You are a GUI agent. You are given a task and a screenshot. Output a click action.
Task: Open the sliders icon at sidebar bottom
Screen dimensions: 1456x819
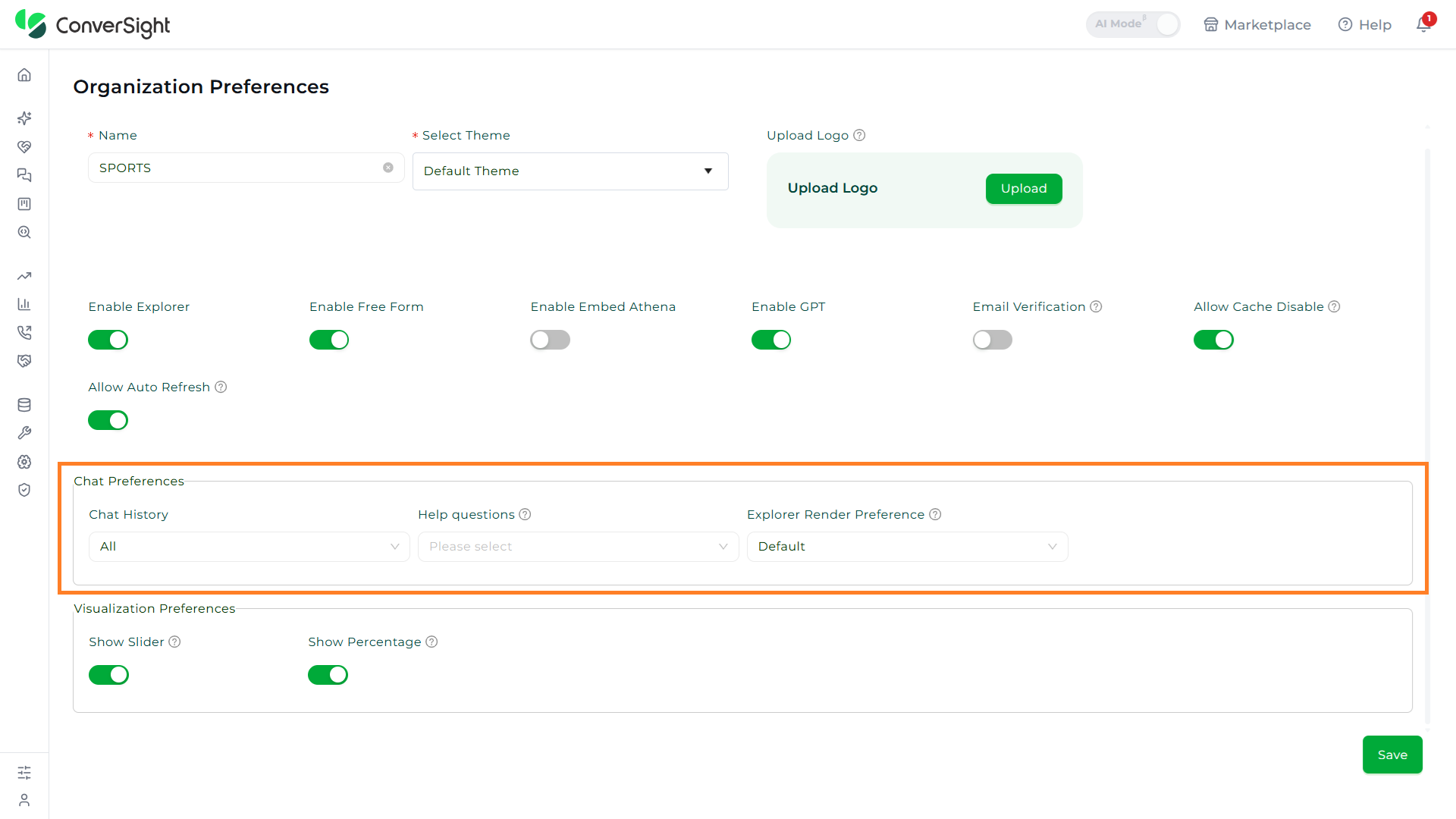(x=24, y=772)
